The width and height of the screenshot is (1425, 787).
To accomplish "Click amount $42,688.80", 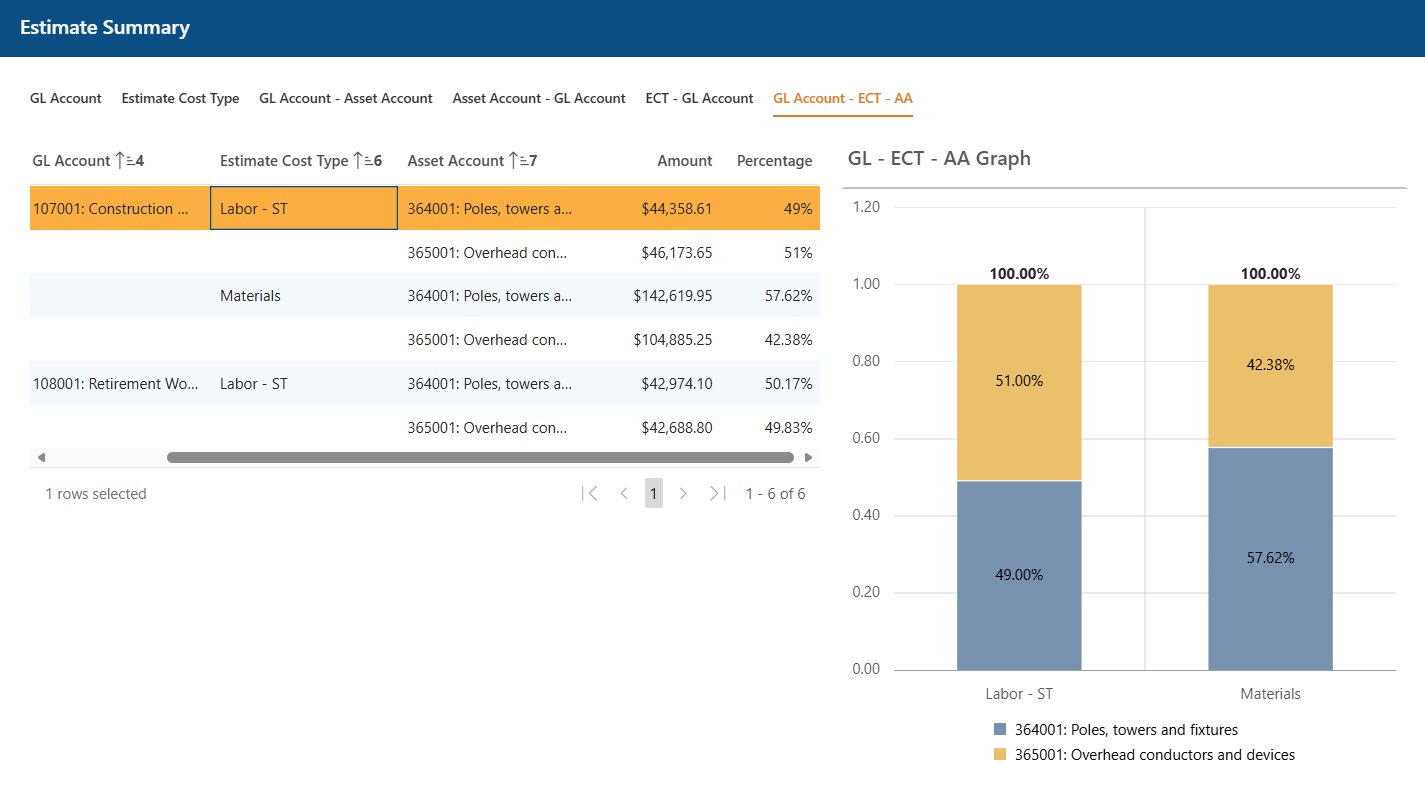I will [x=676, y=428].
